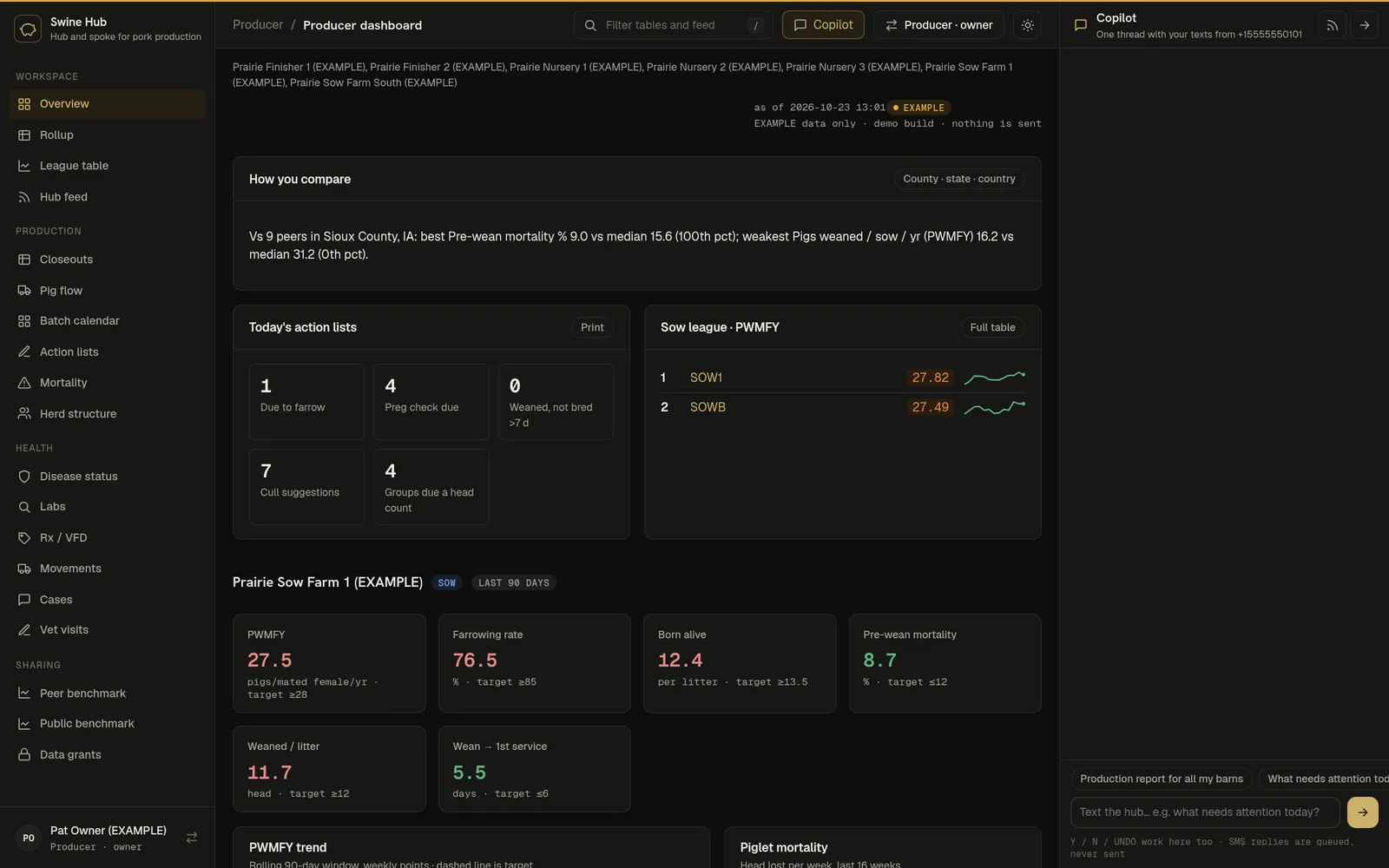Click the LAST 90 DAYS badge
Screen dimensions: 1389x868
coord(514,583)
